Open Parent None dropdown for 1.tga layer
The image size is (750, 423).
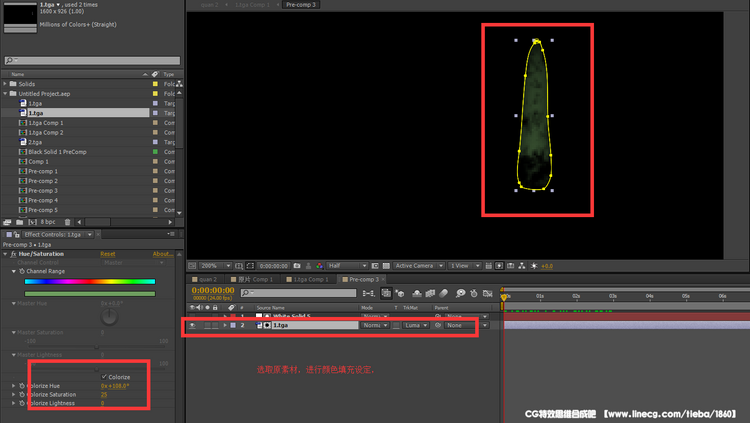(x=466, y=325)
